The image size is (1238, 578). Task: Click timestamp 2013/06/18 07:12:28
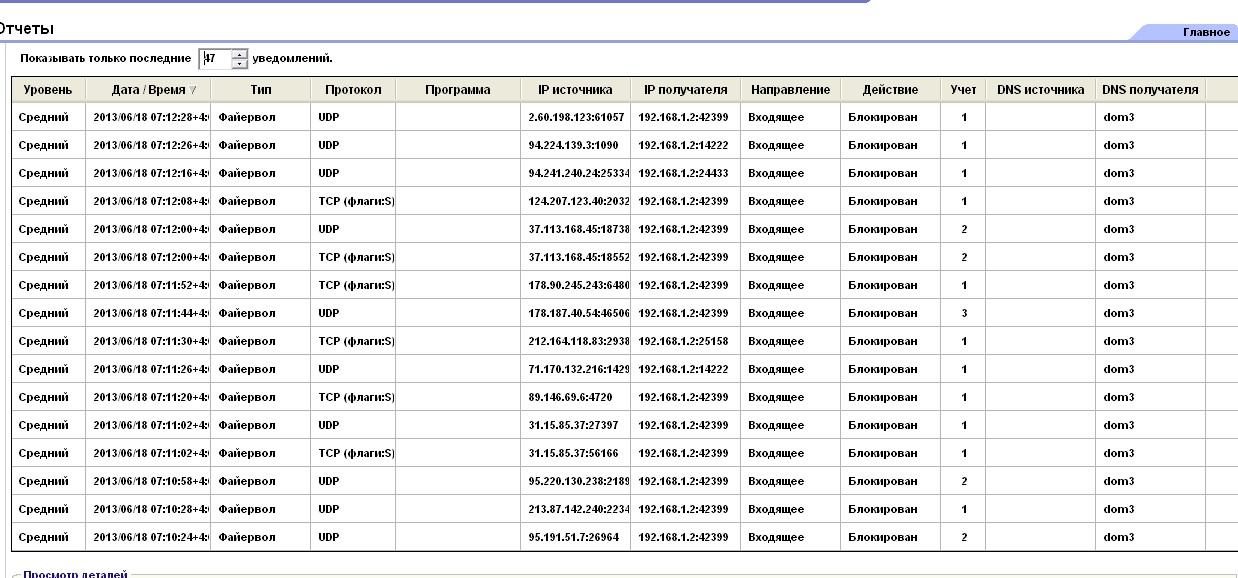point(150,117)
